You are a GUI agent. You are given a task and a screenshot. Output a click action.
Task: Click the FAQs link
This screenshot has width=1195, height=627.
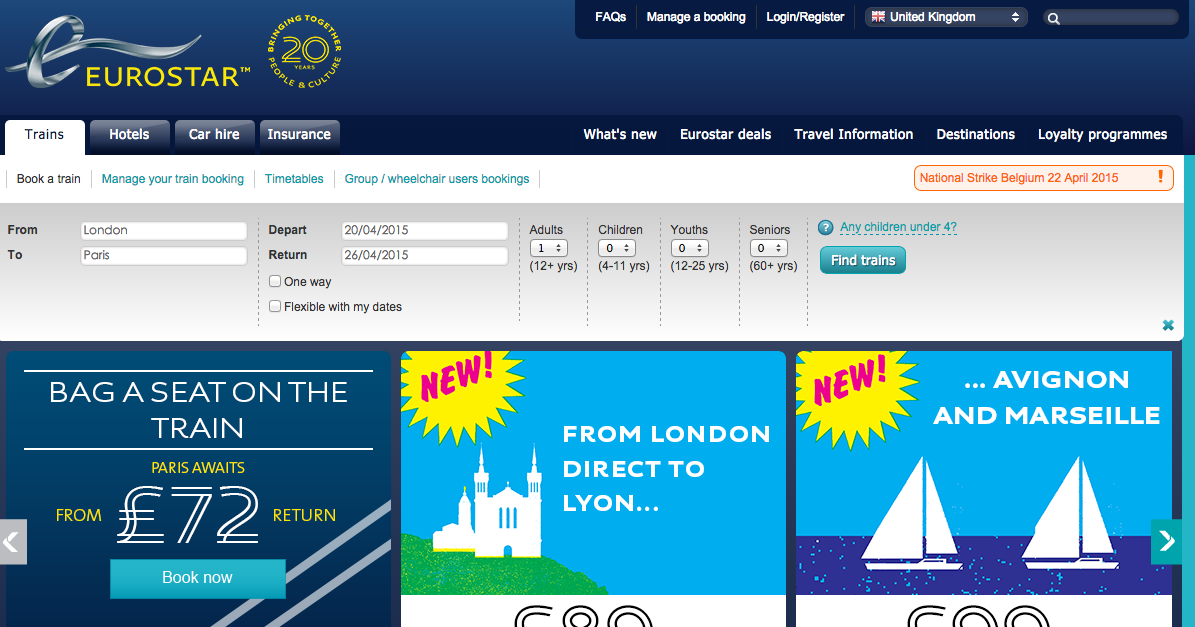point(610,17)
